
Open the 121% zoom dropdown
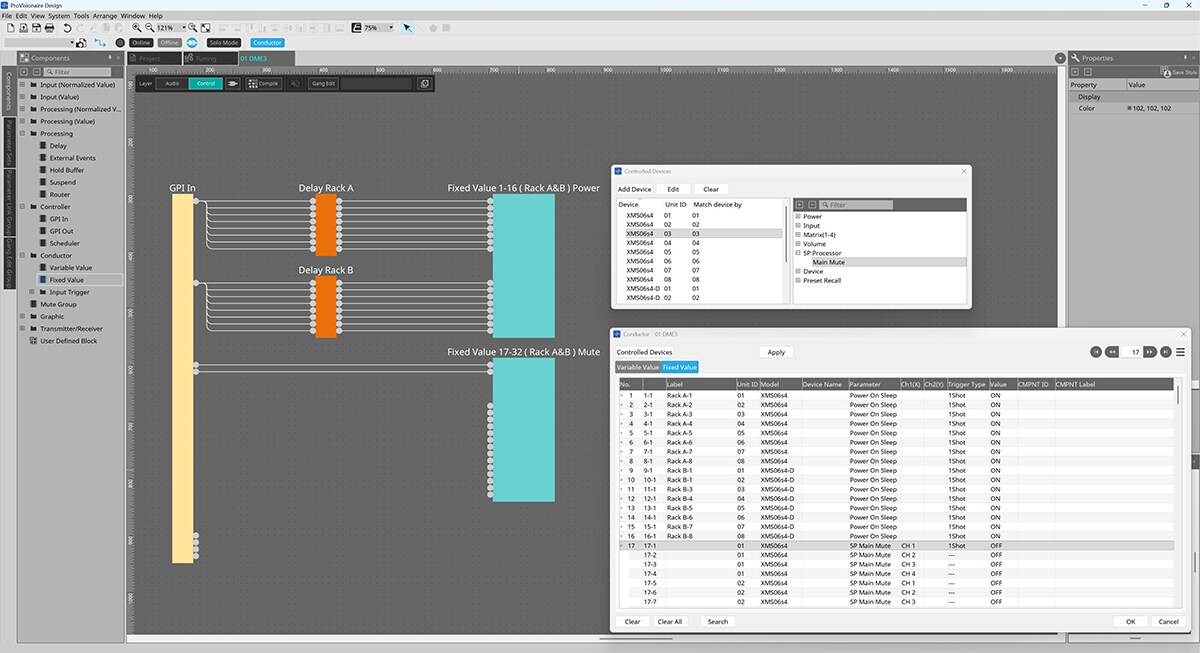[x=184, y=28]
